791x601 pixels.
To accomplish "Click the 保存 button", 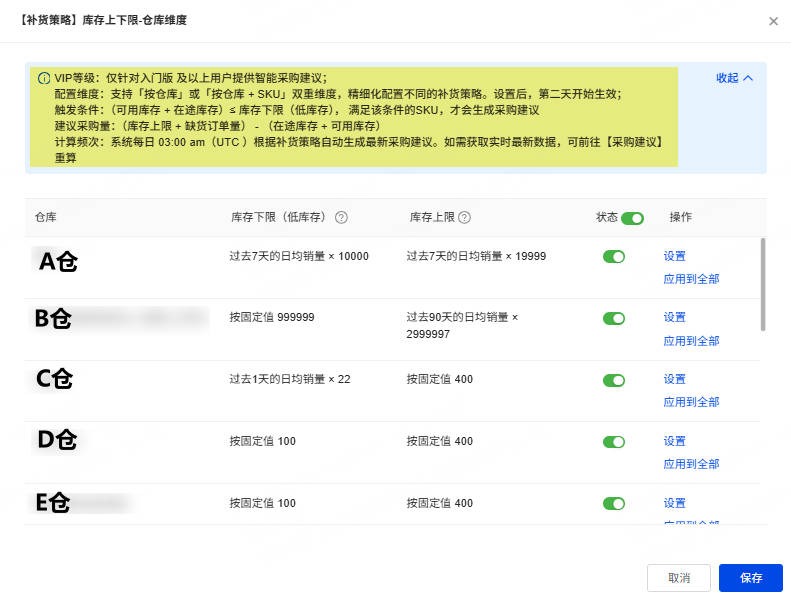I will point(751,578).
